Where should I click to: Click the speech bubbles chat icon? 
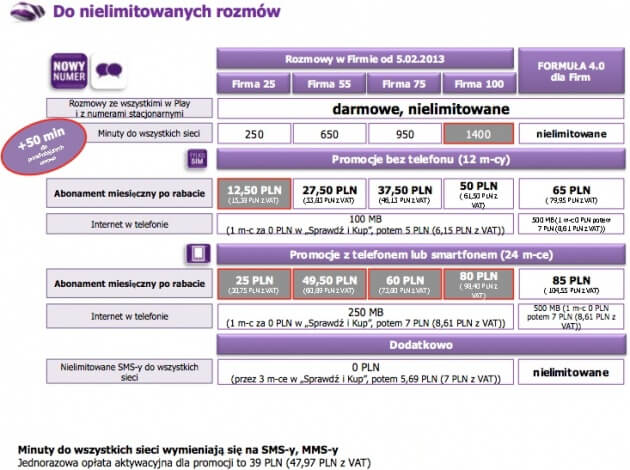coord(109,71)
